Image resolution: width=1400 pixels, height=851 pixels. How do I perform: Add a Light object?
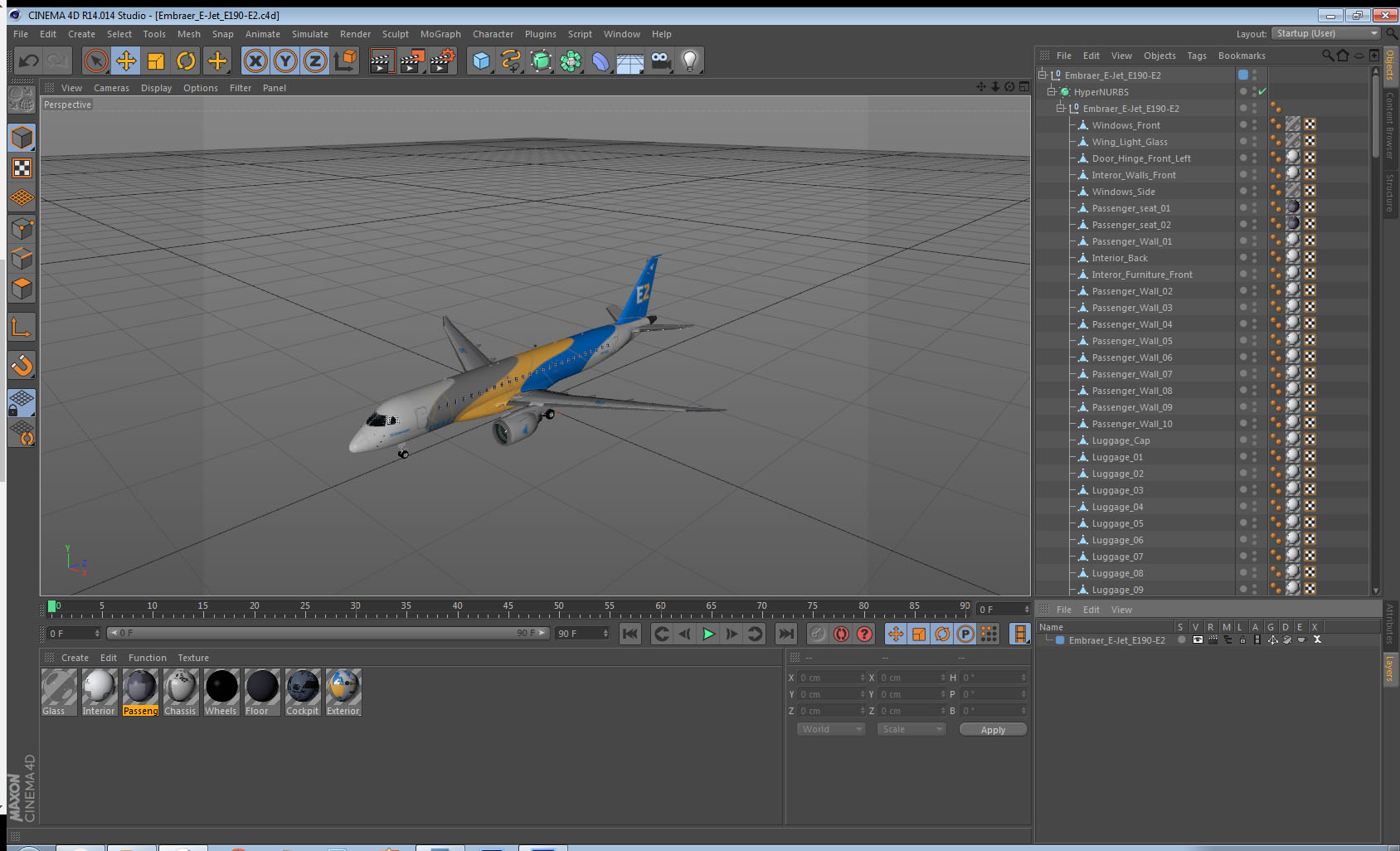click(690, 61)
